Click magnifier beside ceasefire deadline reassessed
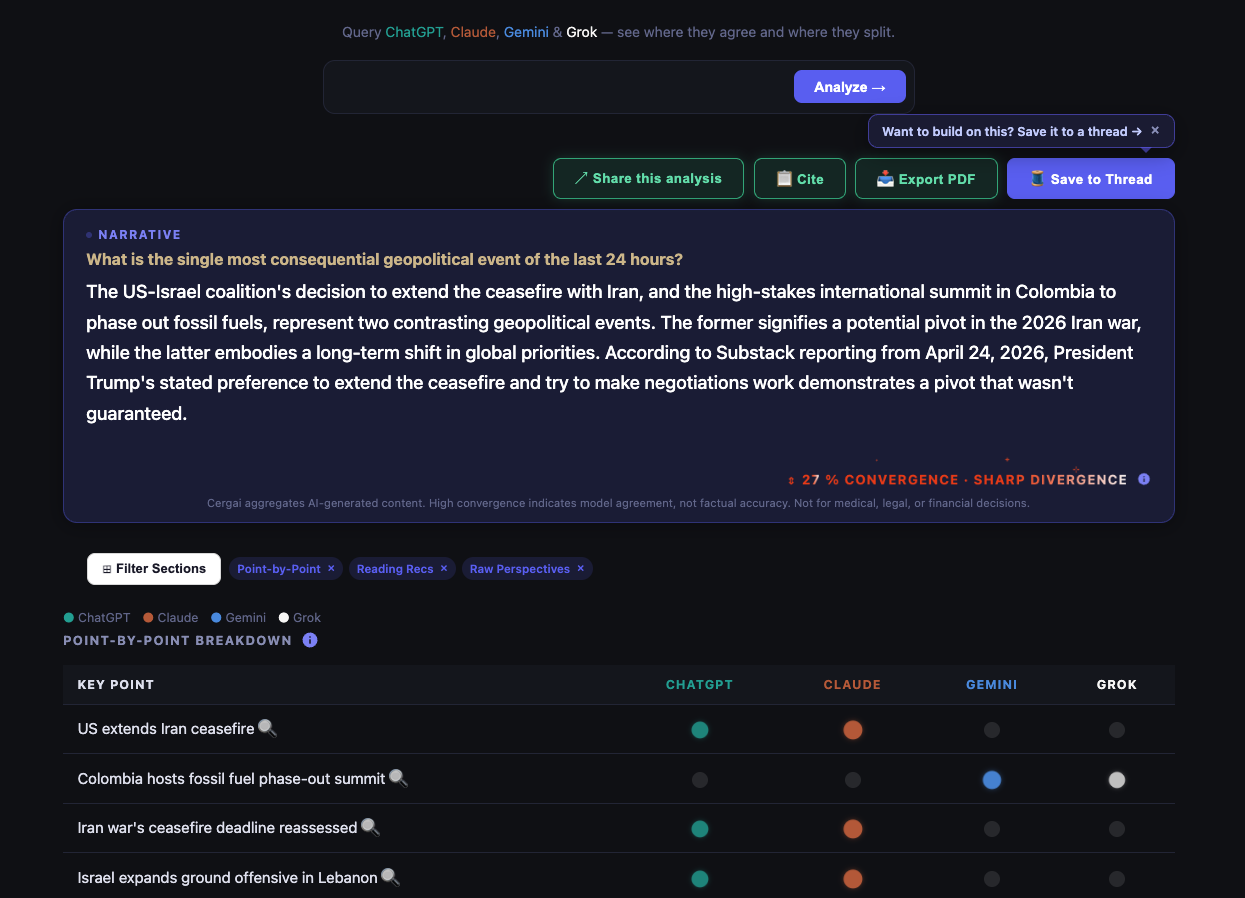The width and height of the screenshot is (1245, 898). coord(370,827)
